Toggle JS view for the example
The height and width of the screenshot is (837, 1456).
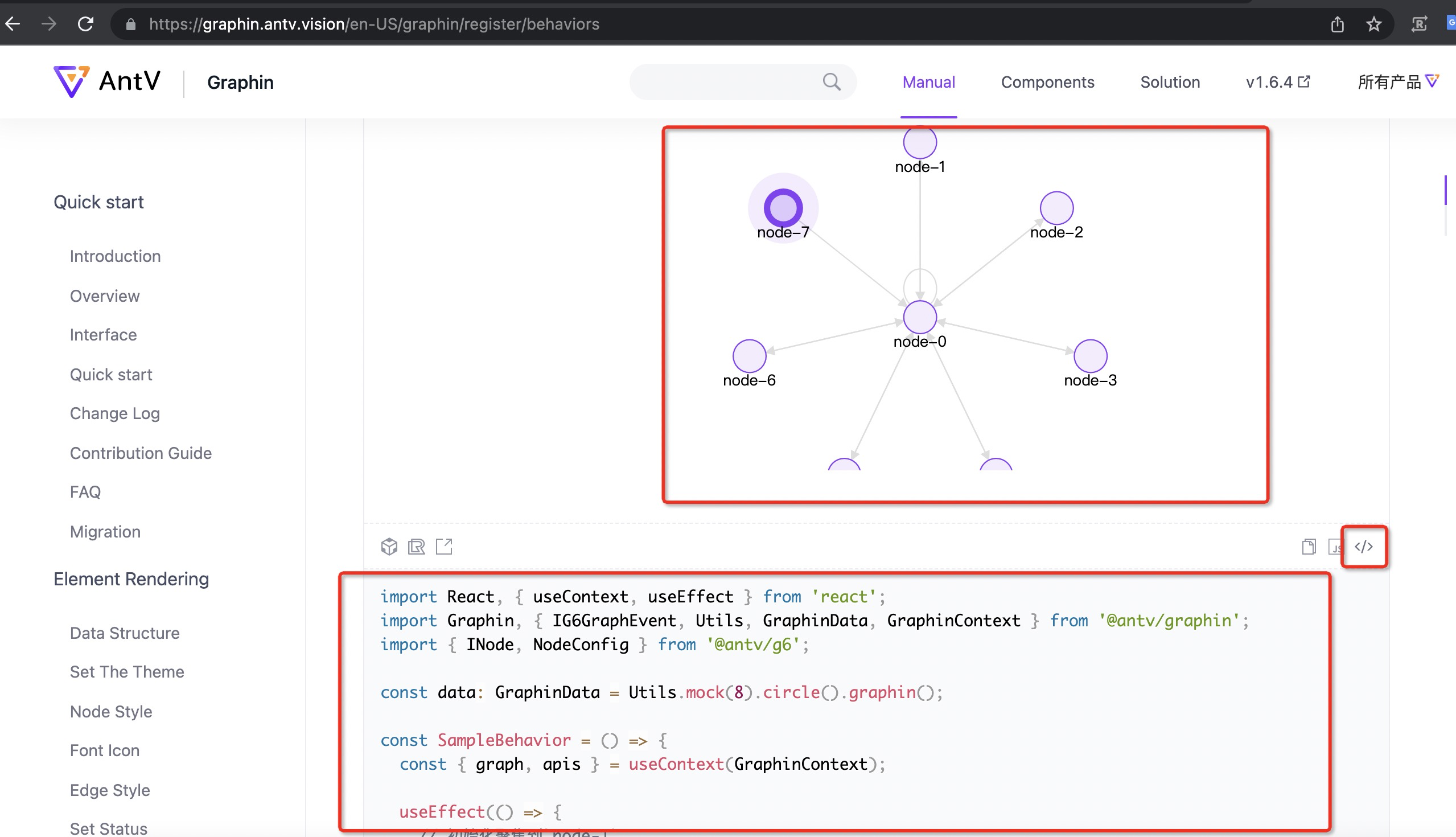1336,547
